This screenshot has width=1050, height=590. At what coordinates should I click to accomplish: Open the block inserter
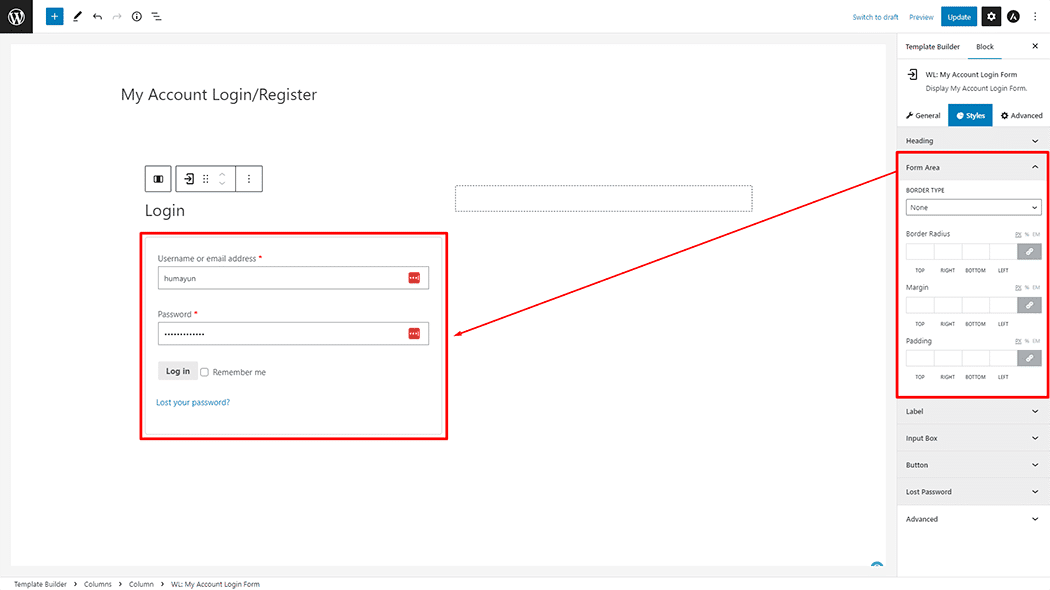54,16
